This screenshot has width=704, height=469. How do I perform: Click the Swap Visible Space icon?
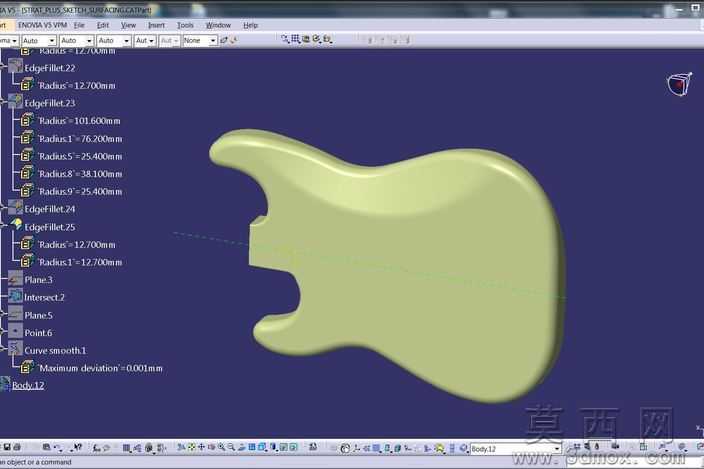(x=293, y=447)
